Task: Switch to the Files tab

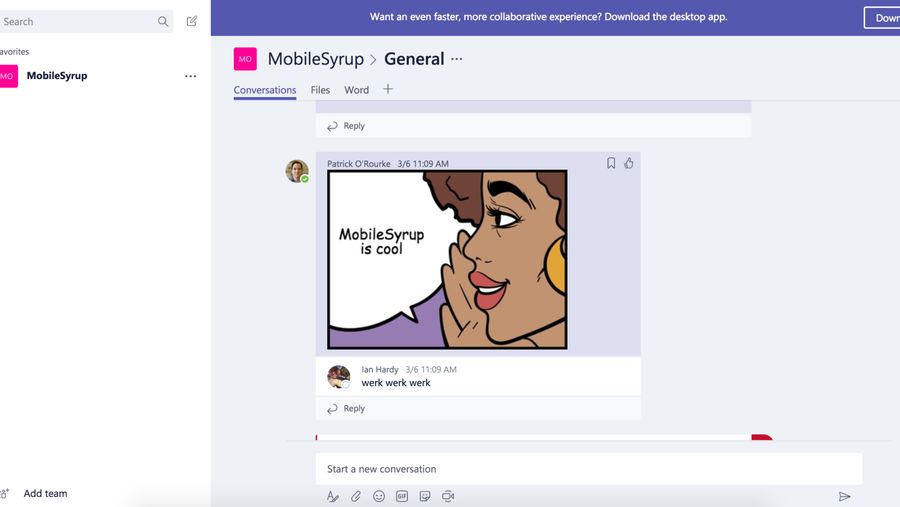Action: click(x=320, y=90)
